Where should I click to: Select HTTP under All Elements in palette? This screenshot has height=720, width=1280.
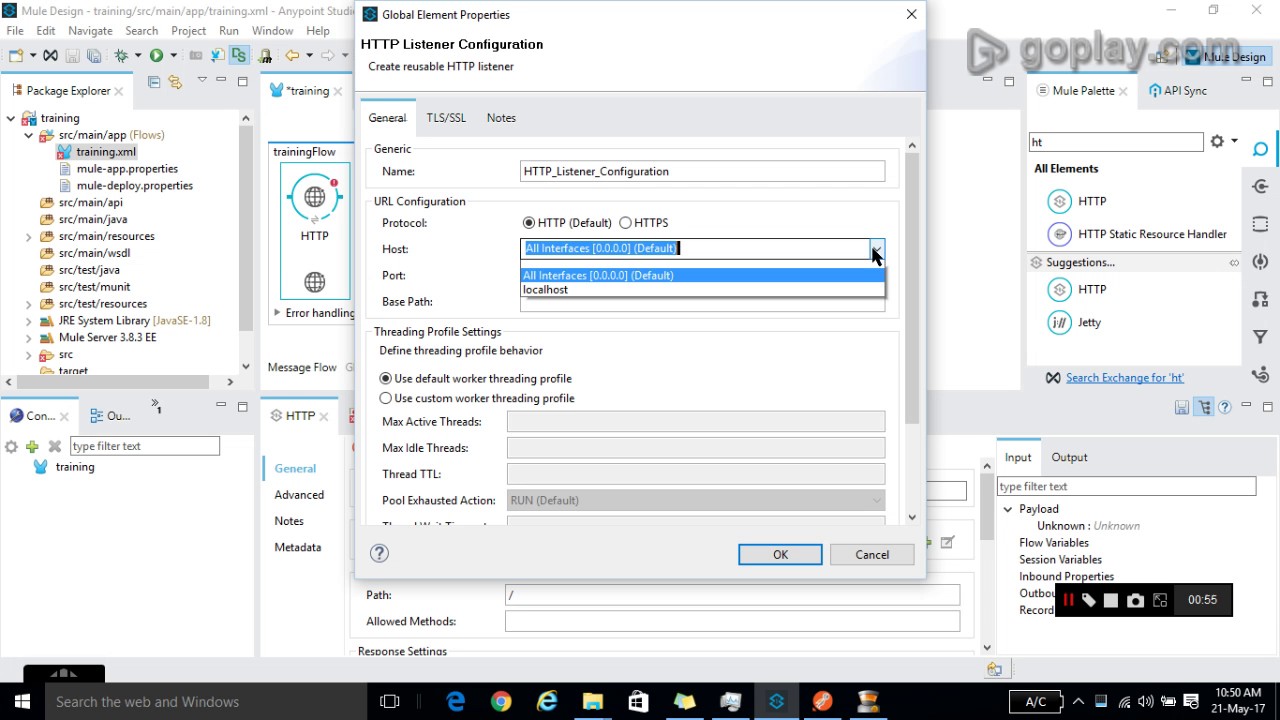[1077, 201]
